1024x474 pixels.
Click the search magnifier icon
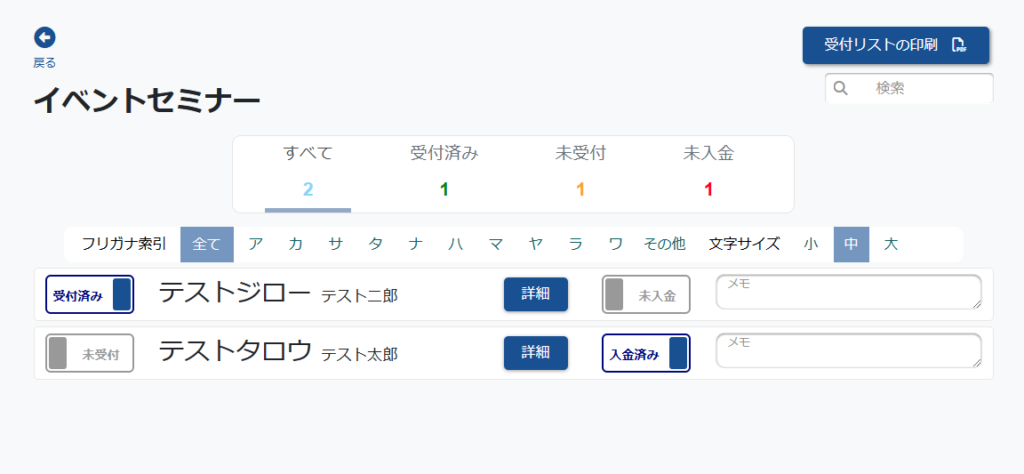click(x=840, y=88)
